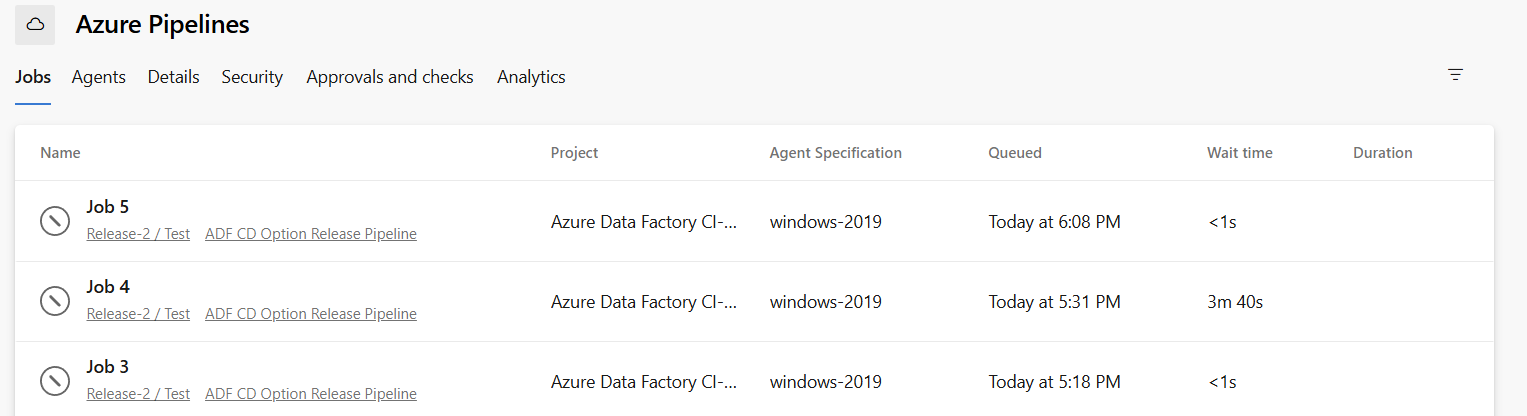Image resolution: width=1527 pixels, height=416 pixels.
Task: Select the Jobs tab
Action: click(x=33, y=77)
